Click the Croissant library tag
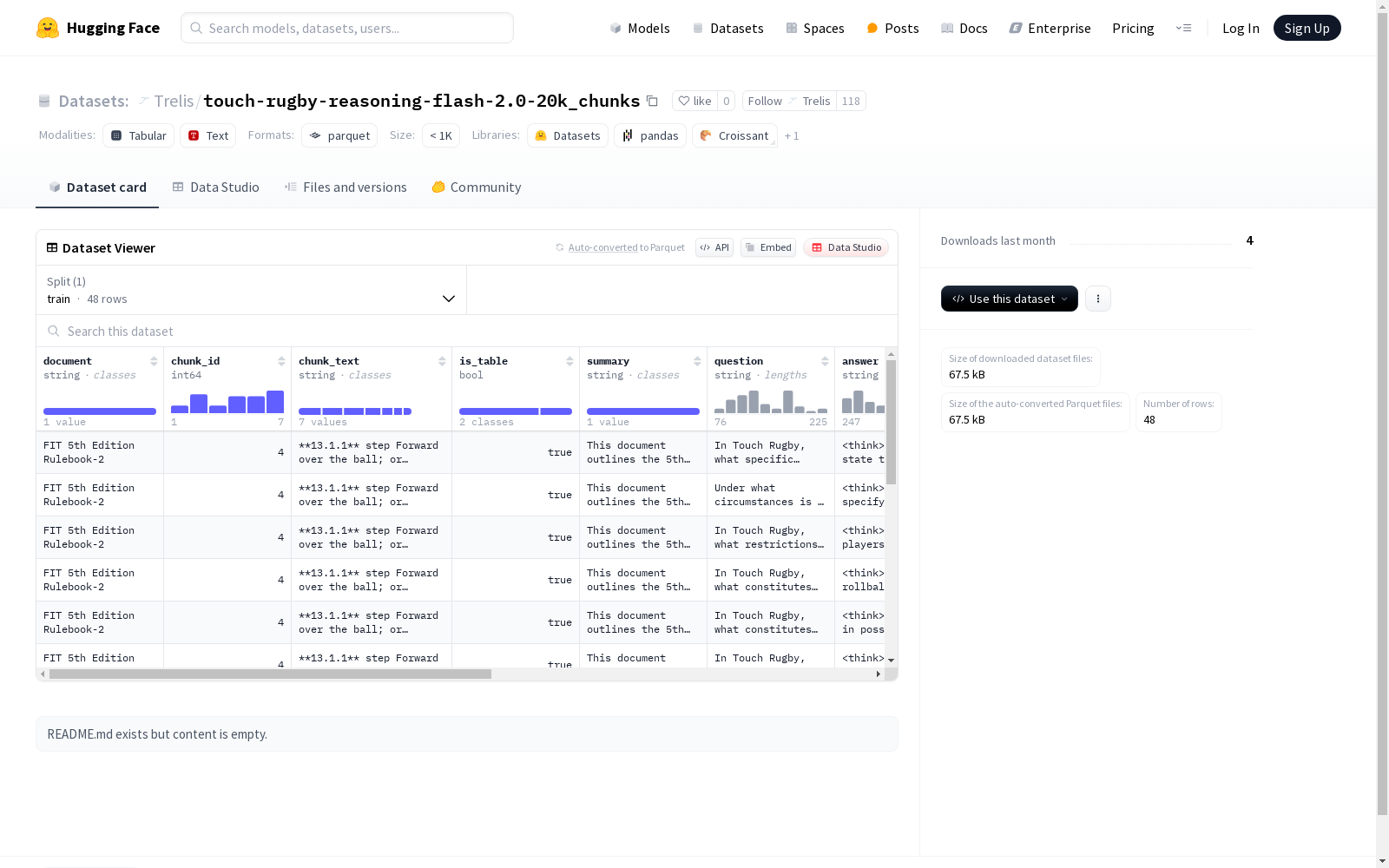1389x868 pixels. tap(734, 135)
